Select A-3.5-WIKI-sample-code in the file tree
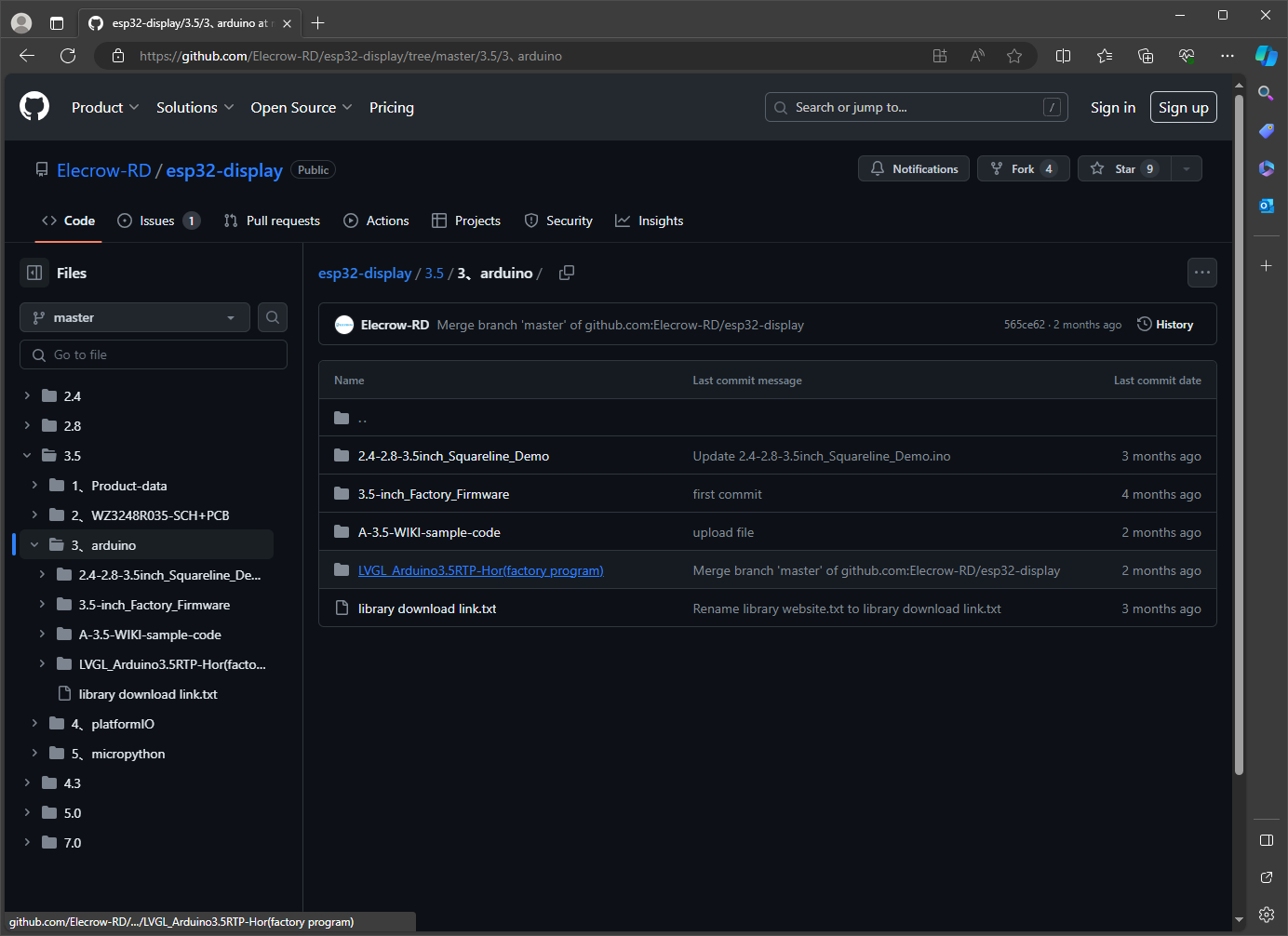1288x936 pixels. tap(150, 635)
